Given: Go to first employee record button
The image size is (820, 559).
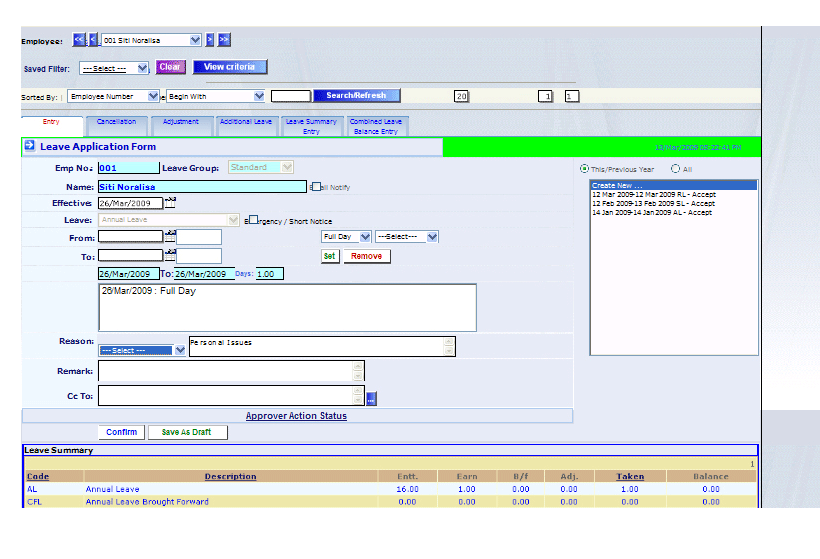Looking at the screenshot, I should click(79, 40).
